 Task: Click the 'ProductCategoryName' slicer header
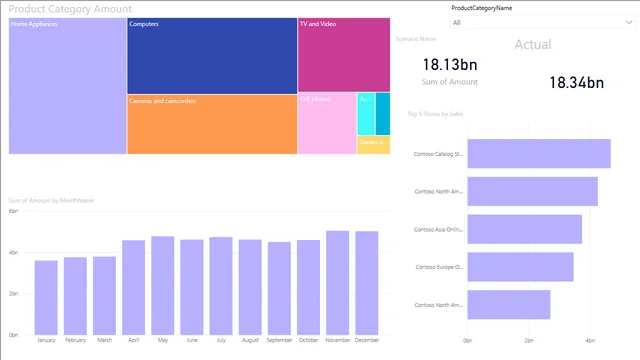(x=482, y=8)
